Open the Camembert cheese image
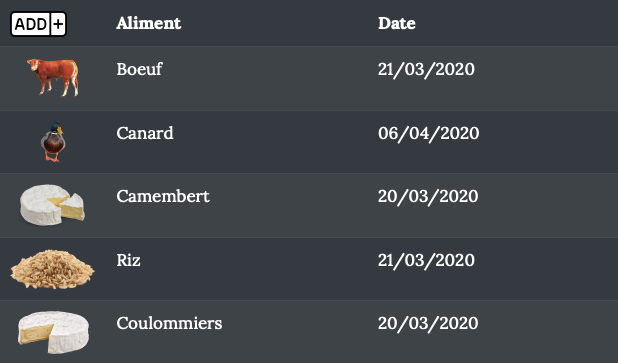The image size is (618, 363). [x=52, y=205]
